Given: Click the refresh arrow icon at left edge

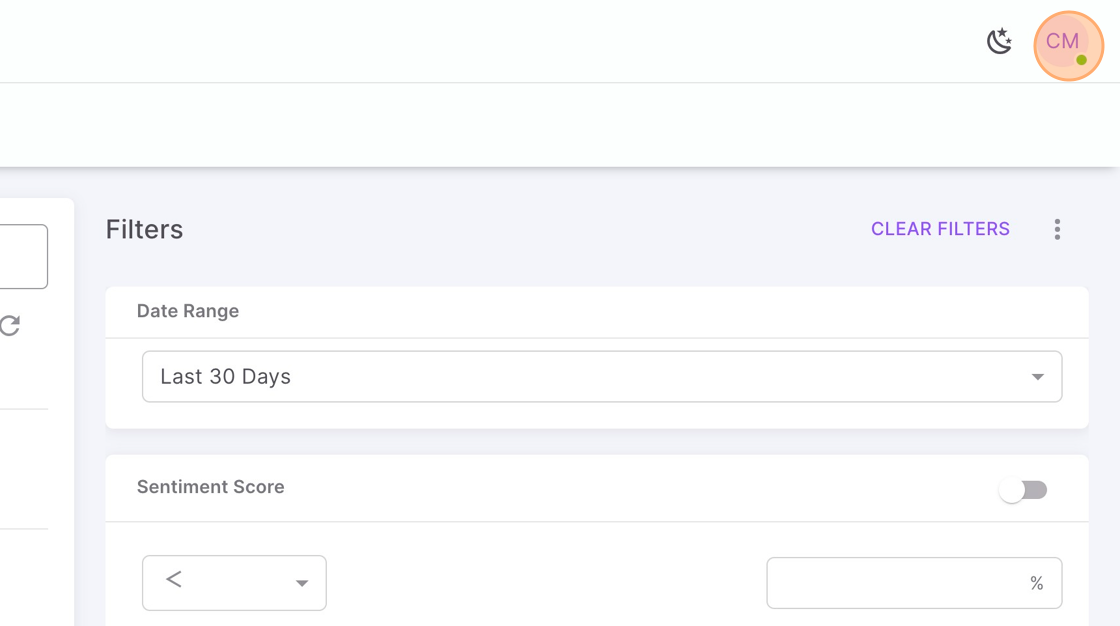Looking at the screenshot, I should click(9, 326).
